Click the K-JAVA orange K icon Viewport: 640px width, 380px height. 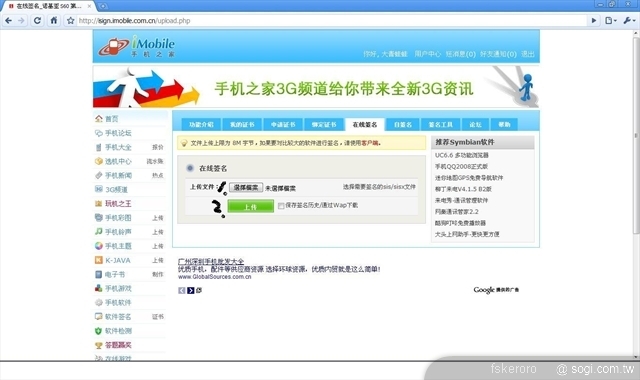pos(98,260)
